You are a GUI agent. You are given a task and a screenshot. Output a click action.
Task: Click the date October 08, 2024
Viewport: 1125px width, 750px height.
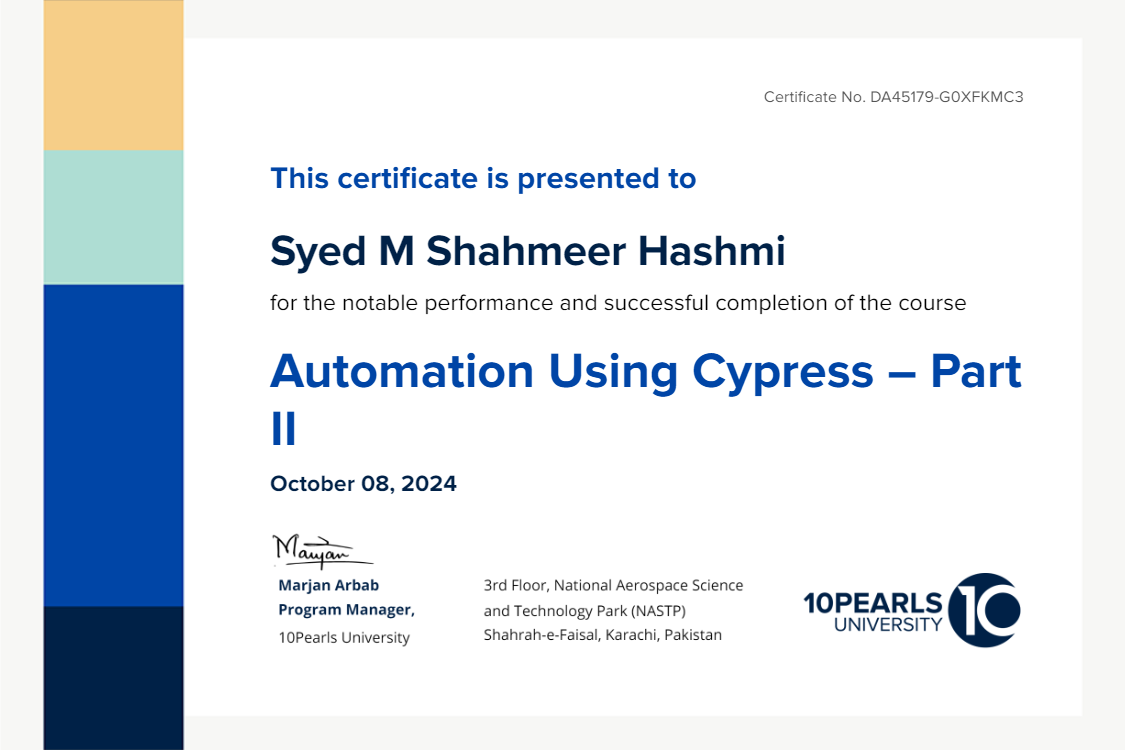point(363,484)
